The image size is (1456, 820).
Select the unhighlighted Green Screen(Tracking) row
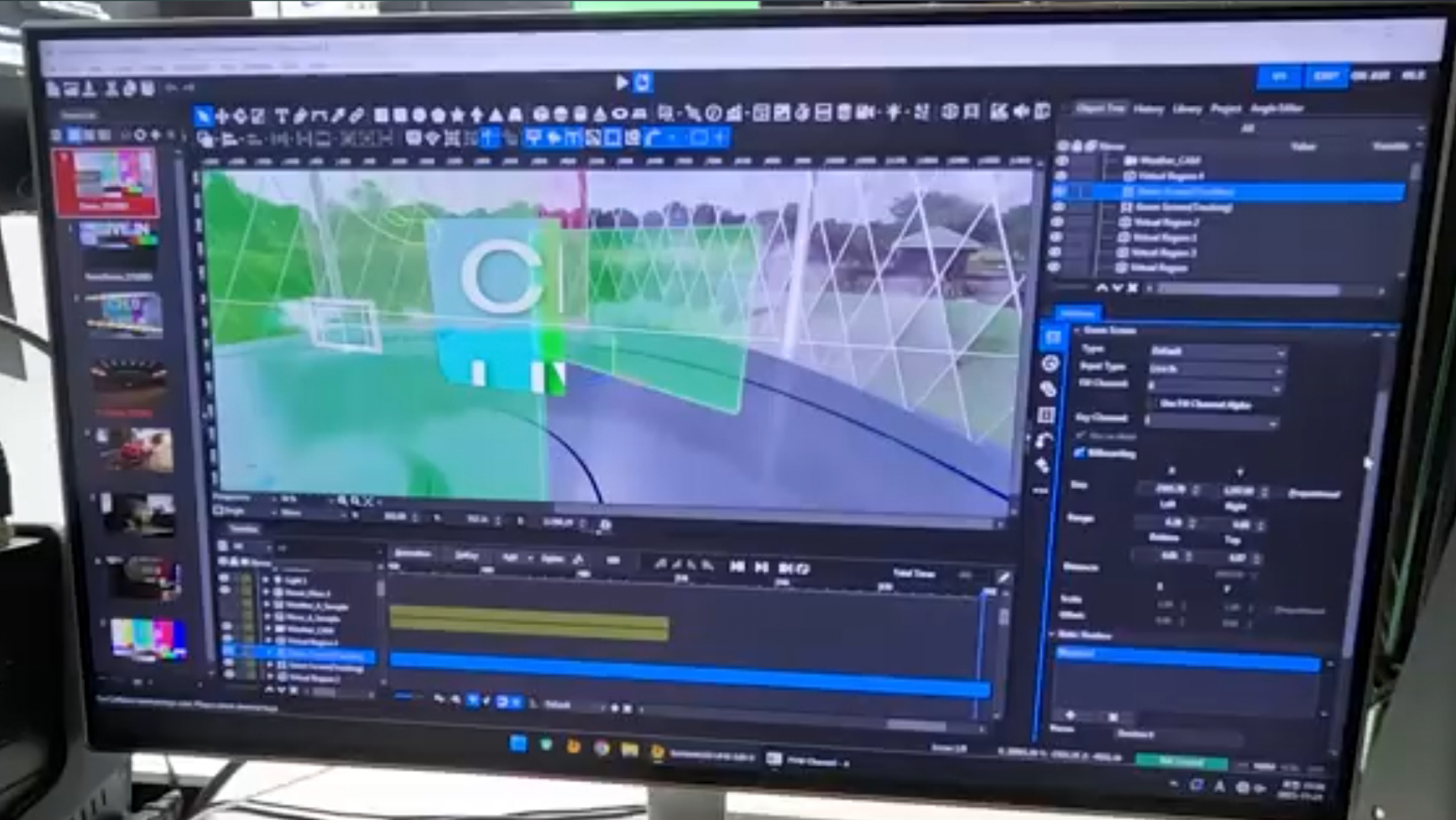[x=1183, y=208]
